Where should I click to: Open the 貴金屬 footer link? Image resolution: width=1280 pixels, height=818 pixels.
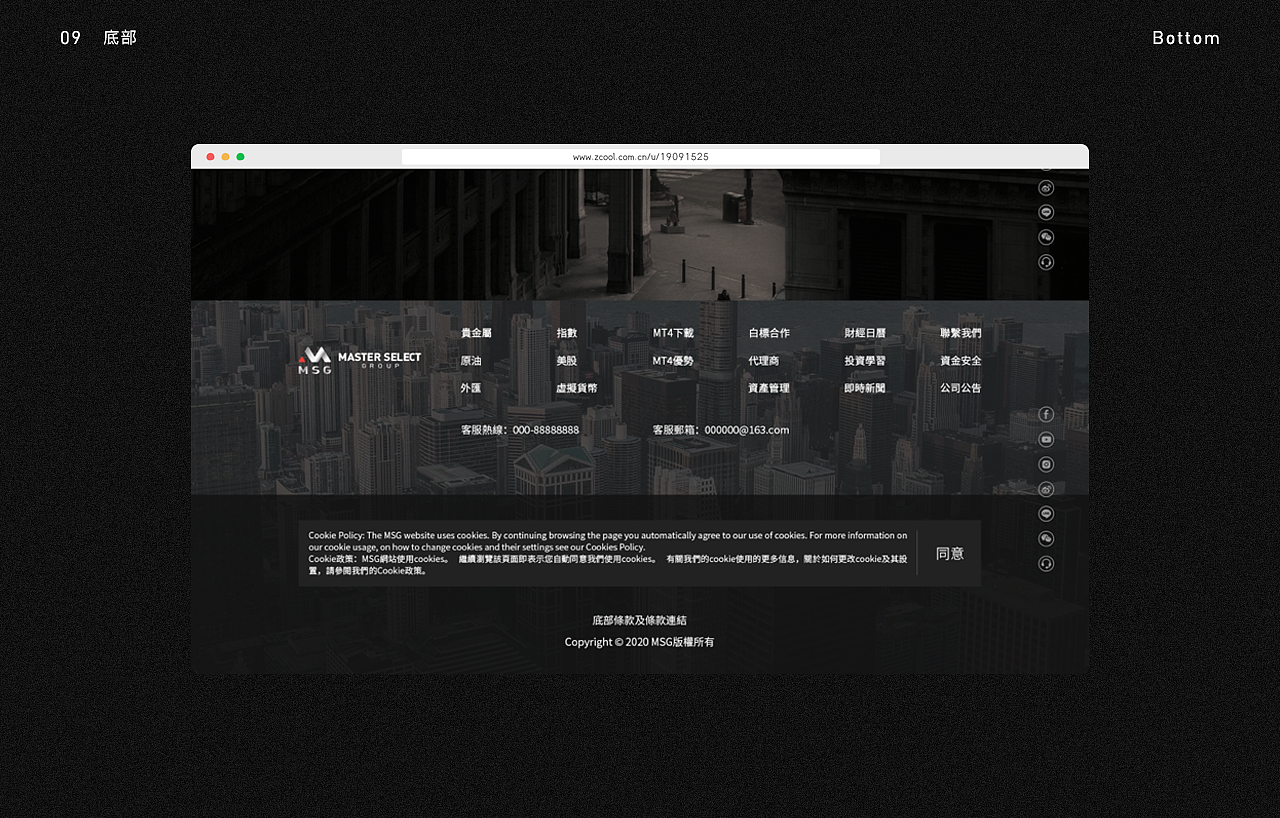pos(476,333)
